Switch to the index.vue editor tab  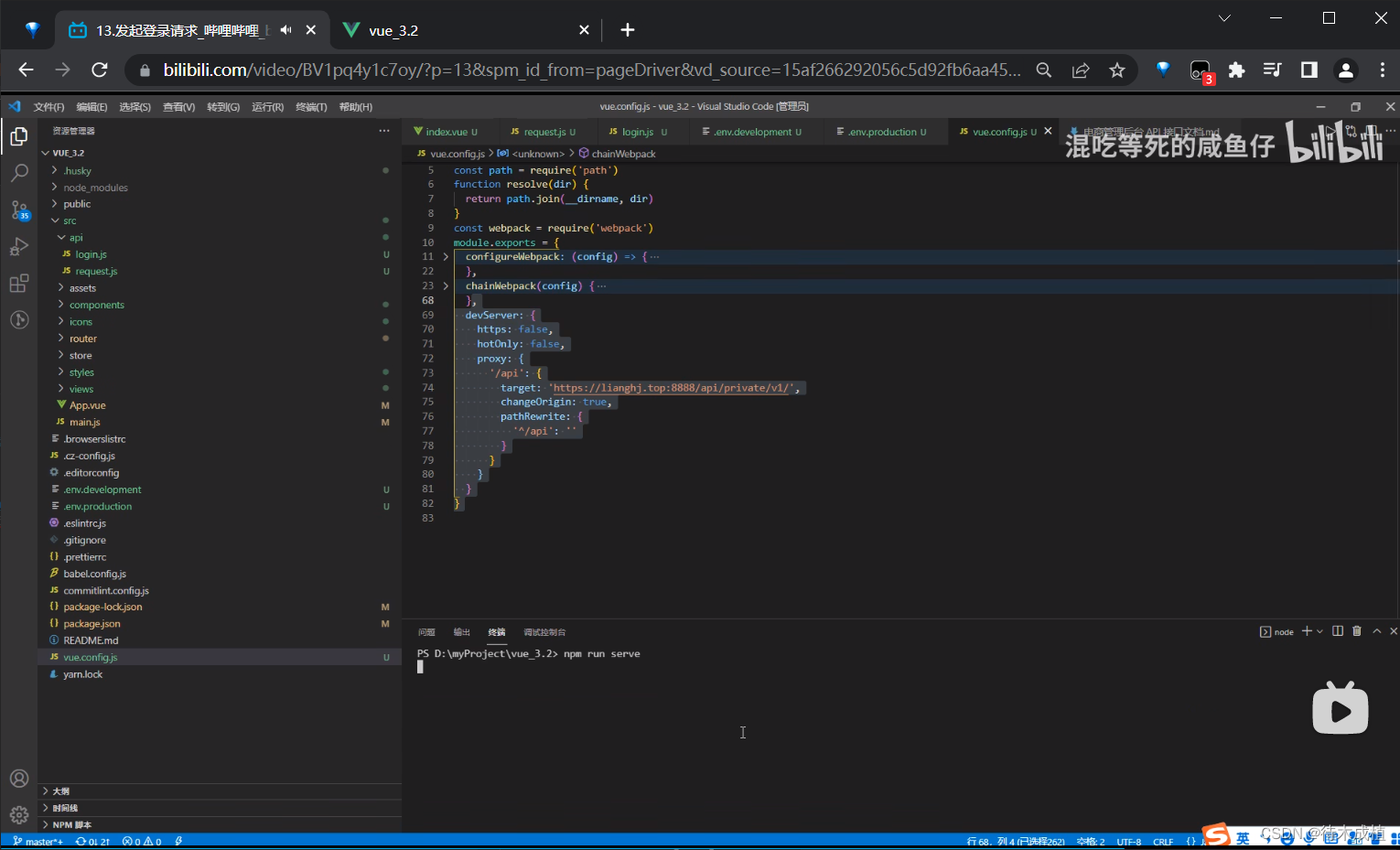click(x=447, y=132)
